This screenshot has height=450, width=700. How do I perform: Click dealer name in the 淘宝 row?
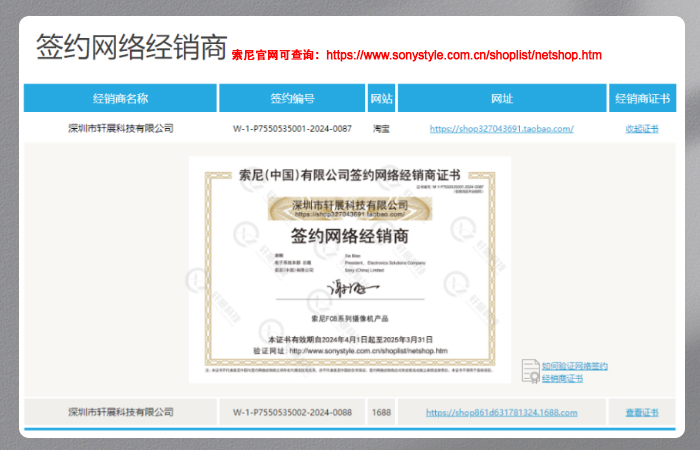[121, 129]
